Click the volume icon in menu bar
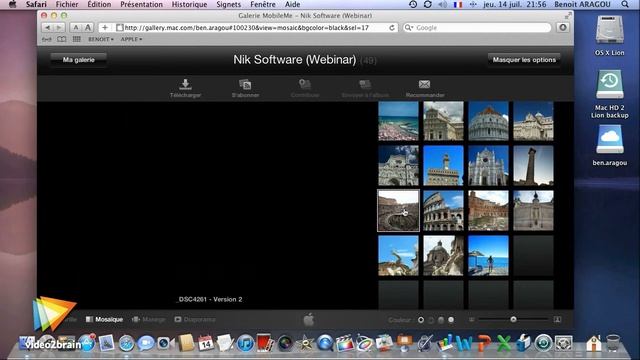The image size is (640, 360). point(442,4)
